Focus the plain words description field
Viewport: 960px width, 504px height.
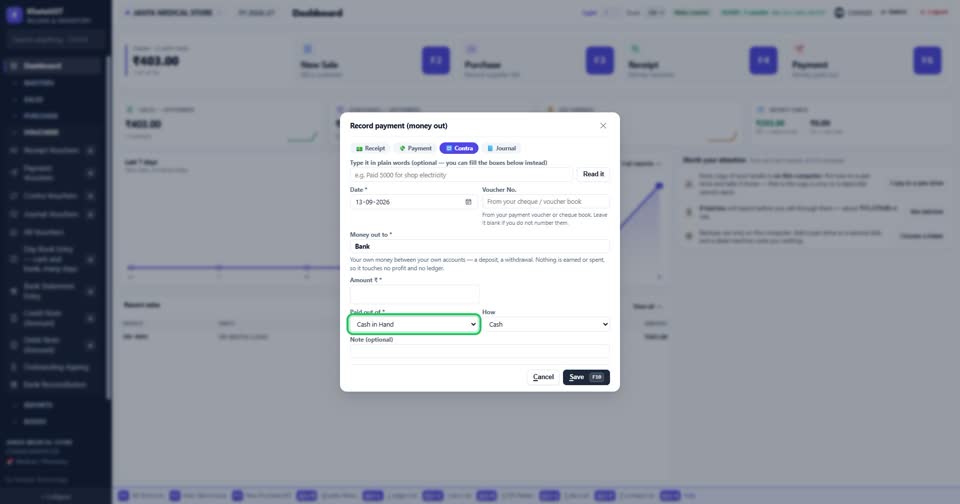click(461, 175)
